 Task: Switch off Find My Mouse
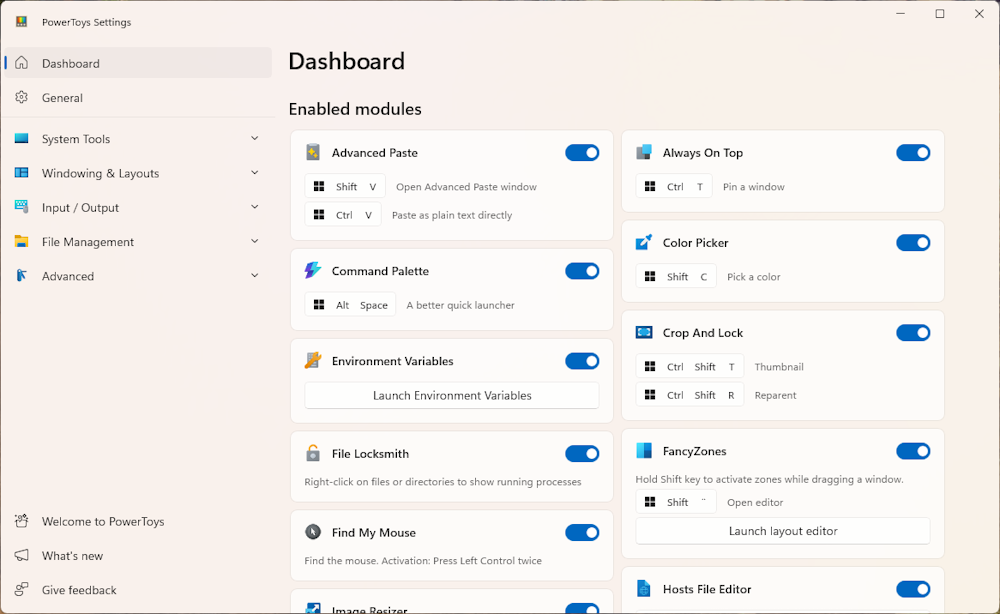(x=582, y=532)
